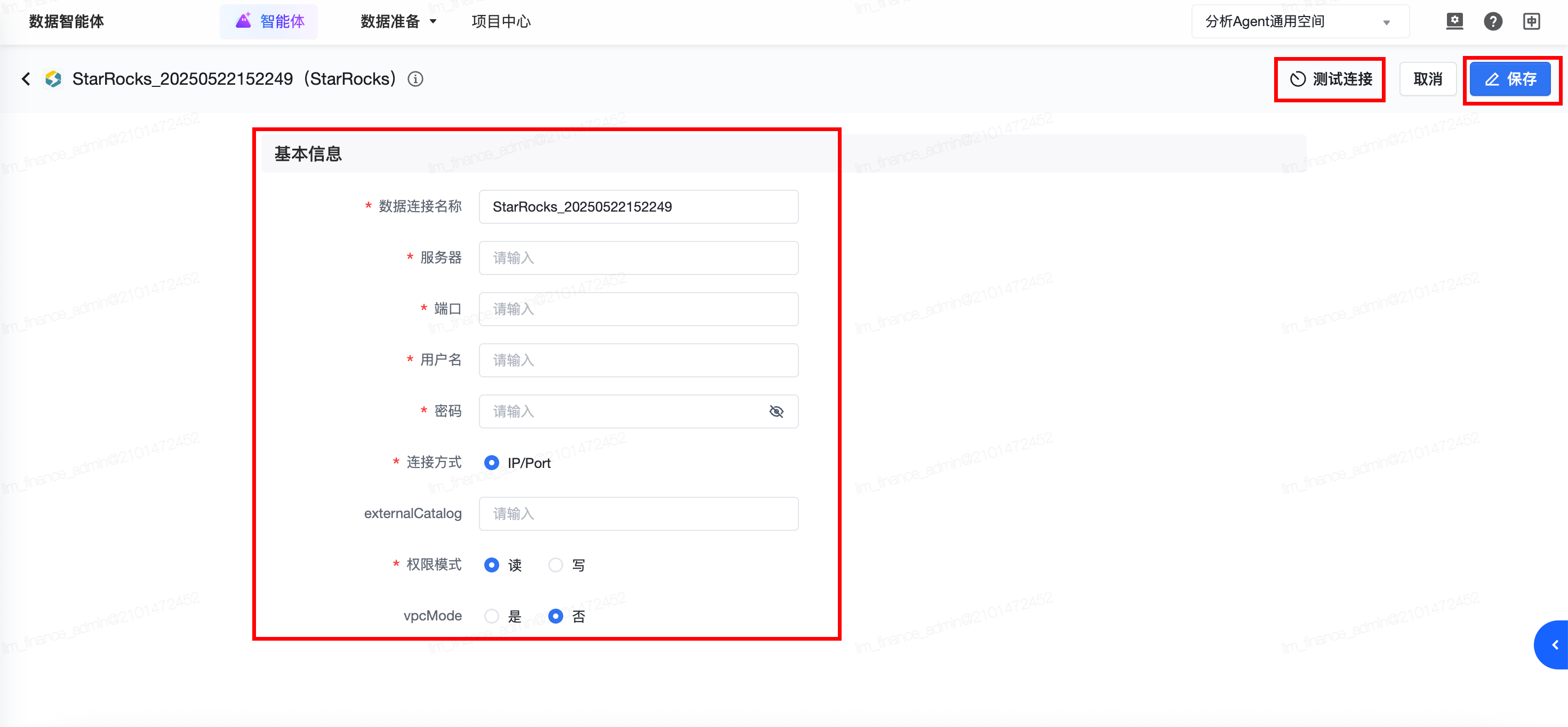The height and width of the screenshot is (727, 1568).
Task: Click the rightmost header grid icon
Action: [x=1532, y=21]
